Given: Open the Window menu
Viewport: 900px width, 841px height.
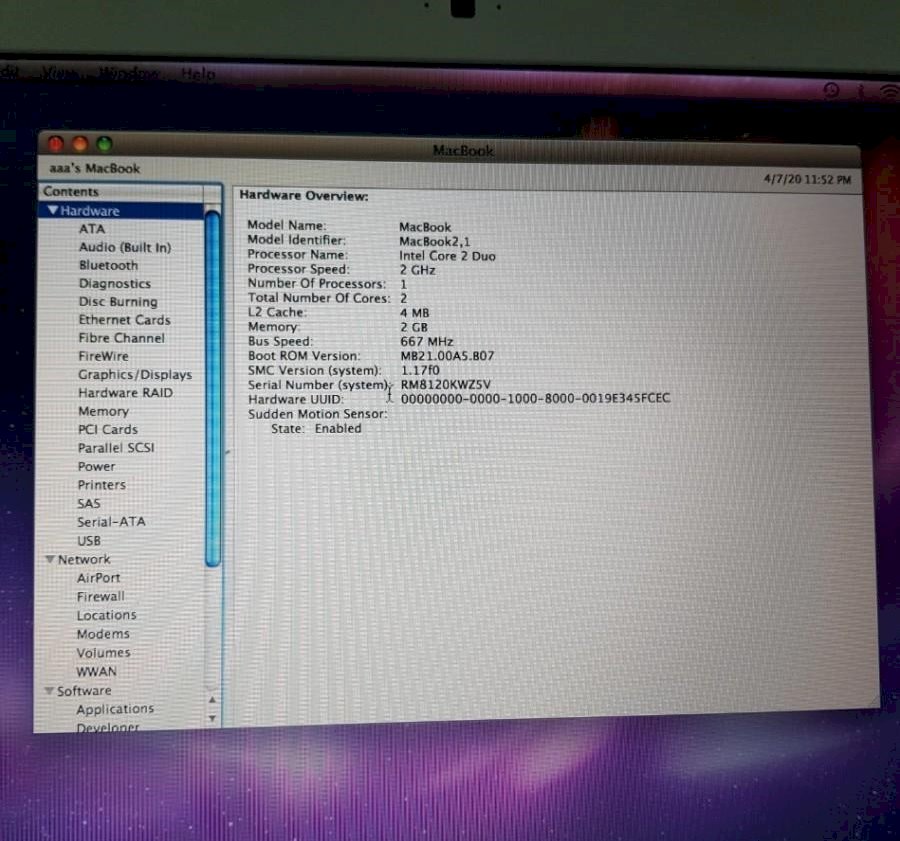Looking at the screenshot, I should click(130, 74).
